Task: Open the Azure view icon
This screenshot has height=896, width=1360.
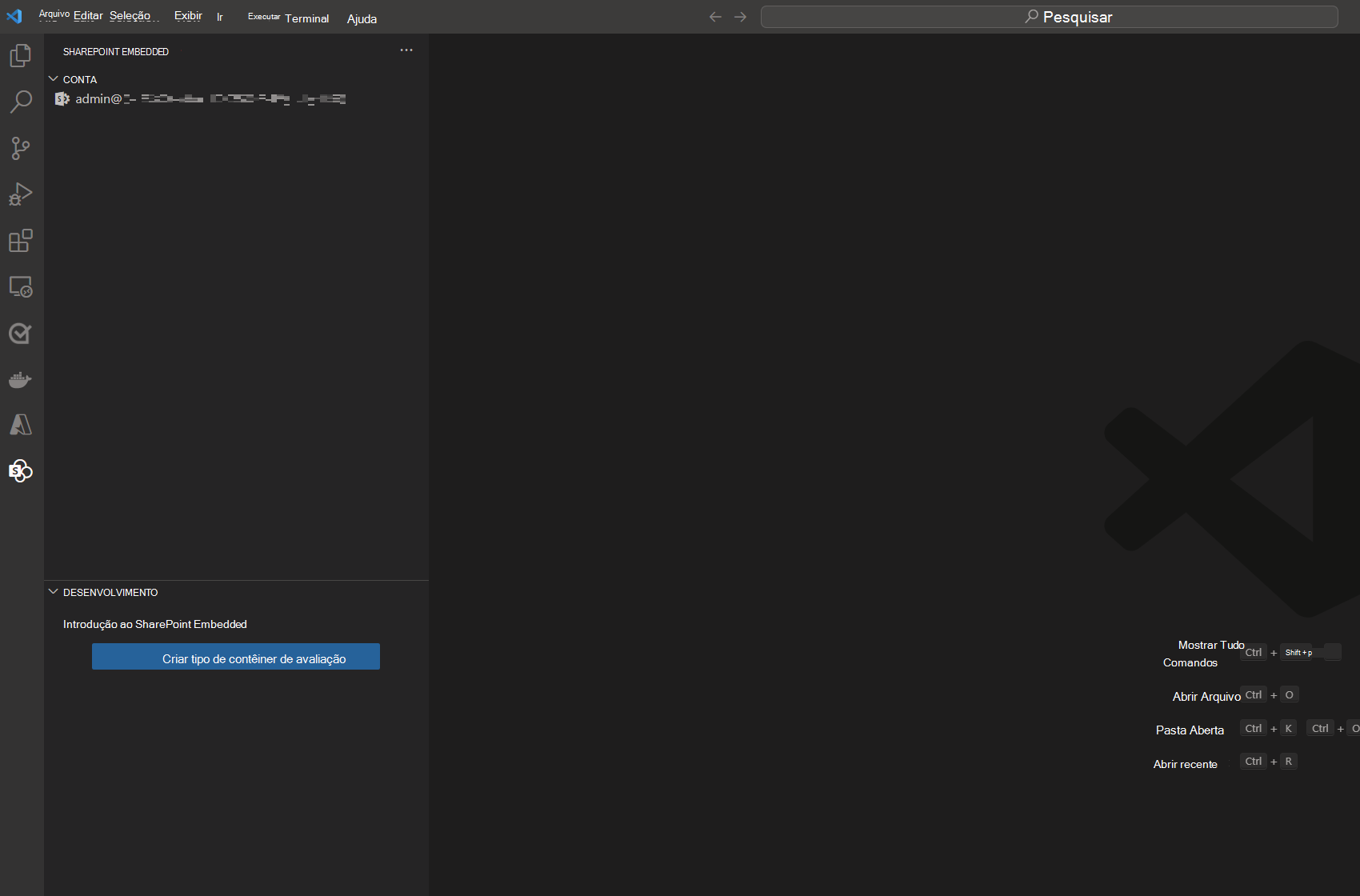Action: (21, 425)
